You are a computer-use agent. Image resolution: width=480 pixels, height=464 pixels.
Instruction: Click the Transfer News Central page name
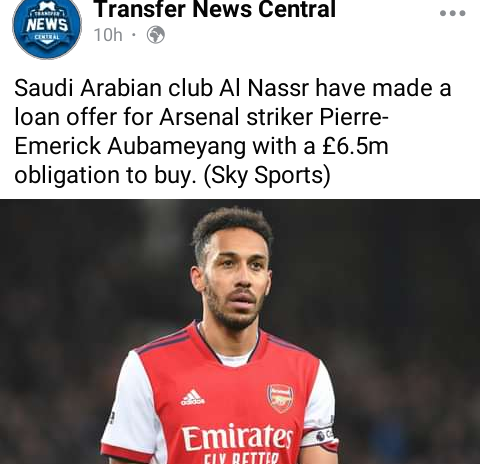tap(215, 9)
